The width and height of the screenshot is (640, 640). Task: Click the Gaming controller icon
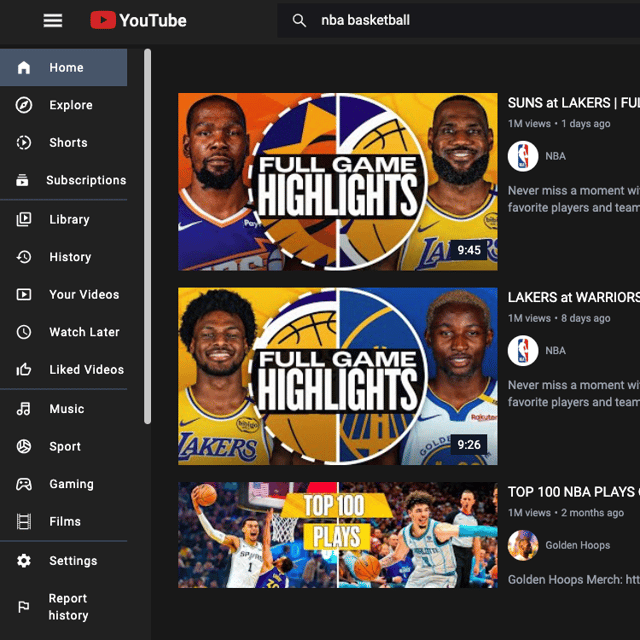[x=24, y=484]
